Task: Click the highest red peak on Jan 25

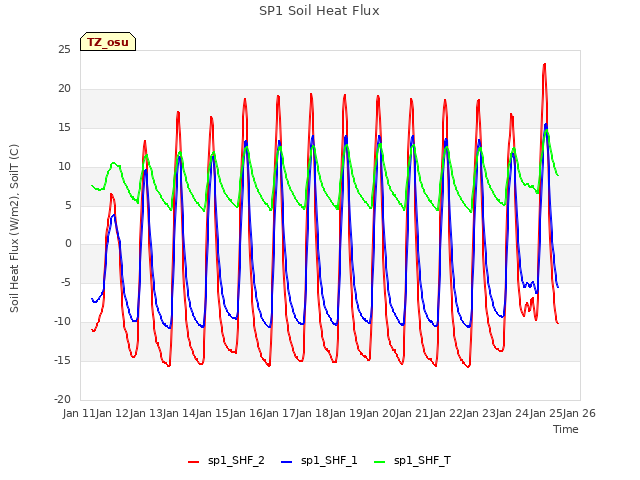Action: coord(544,64)
